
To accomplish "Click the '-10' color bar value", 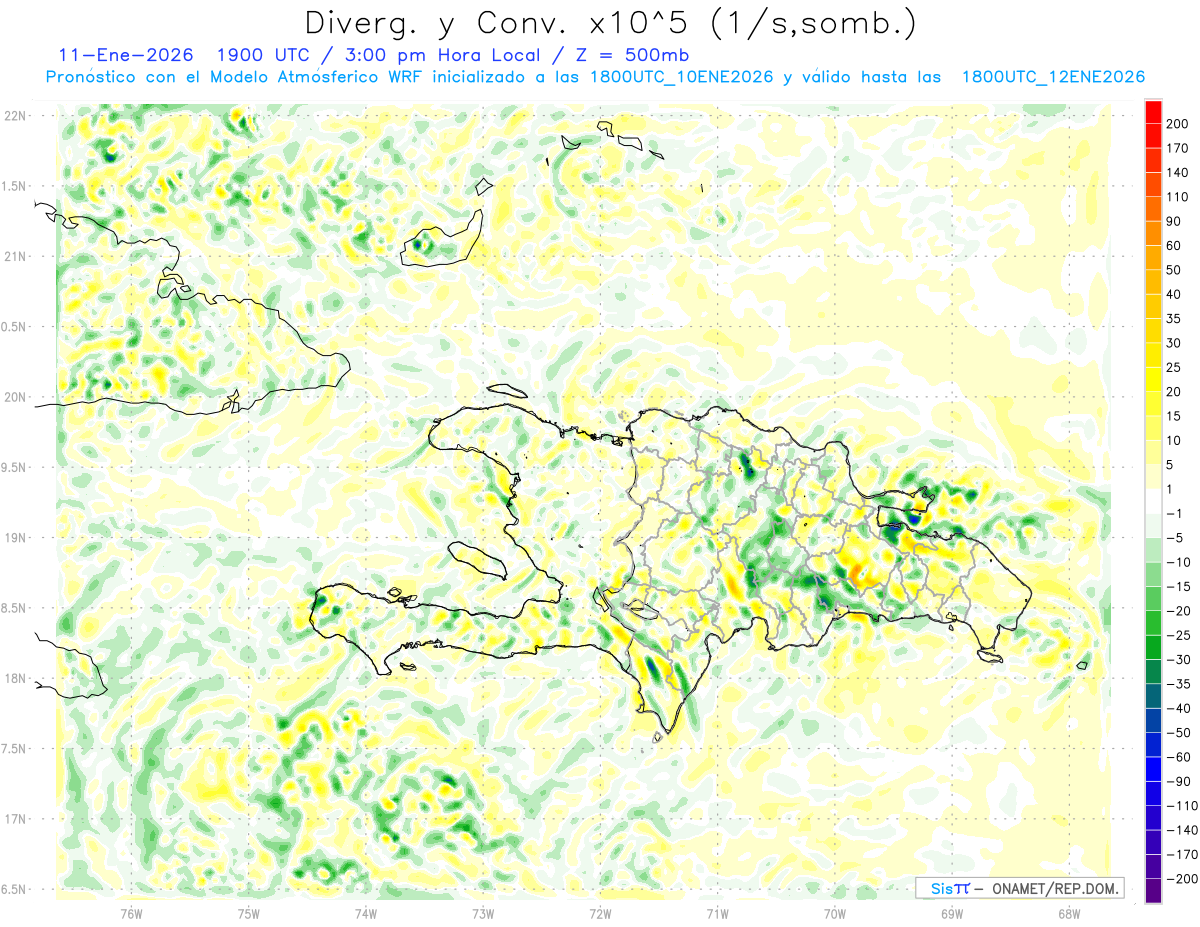I will (x=1178, y=562).
